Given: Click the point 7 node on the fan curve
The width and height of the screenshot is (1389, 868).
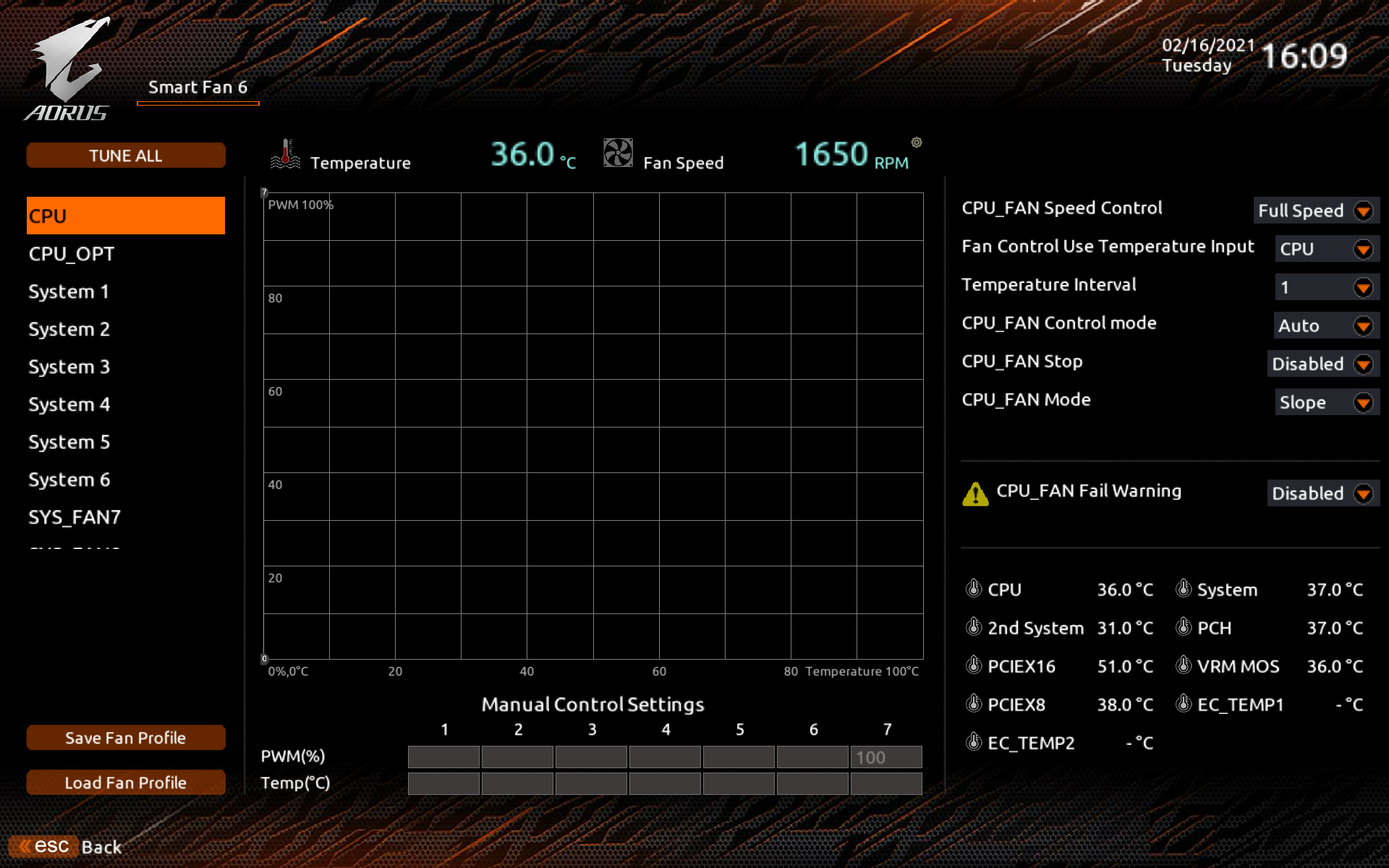Looking at the screenshot, I should (265, 193).
